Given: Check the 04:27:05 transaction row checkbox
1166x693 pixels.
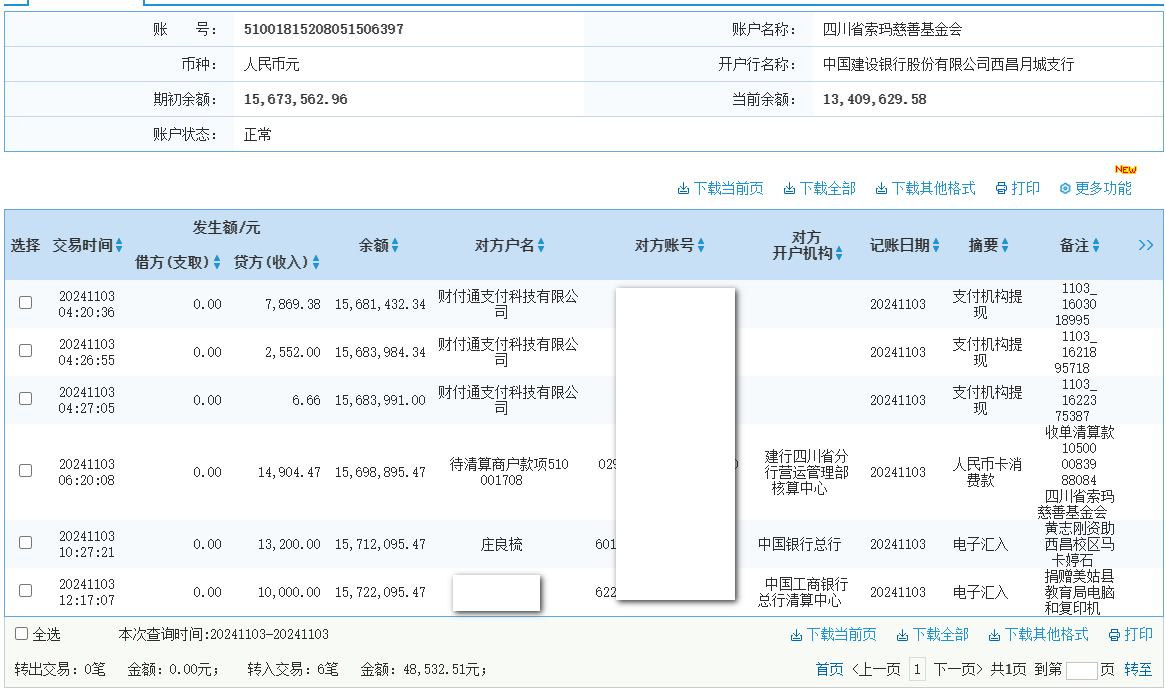Looking at the screenshot, I should pyautogui.click(x=25, y=399).
